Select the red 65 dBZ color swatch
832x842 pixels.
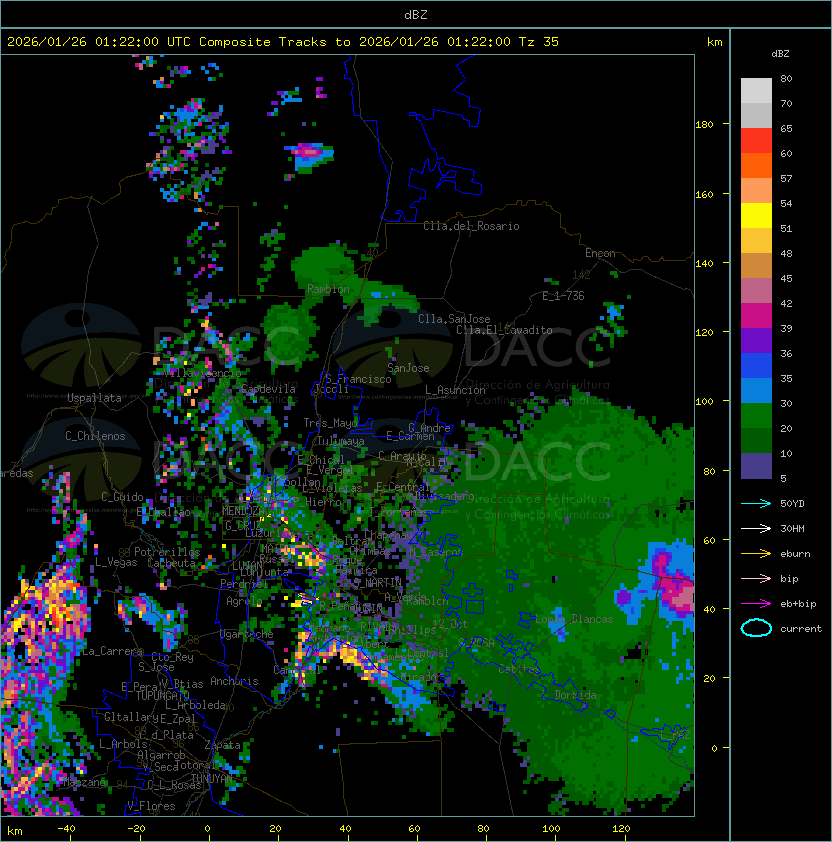(x=756, y=141)
